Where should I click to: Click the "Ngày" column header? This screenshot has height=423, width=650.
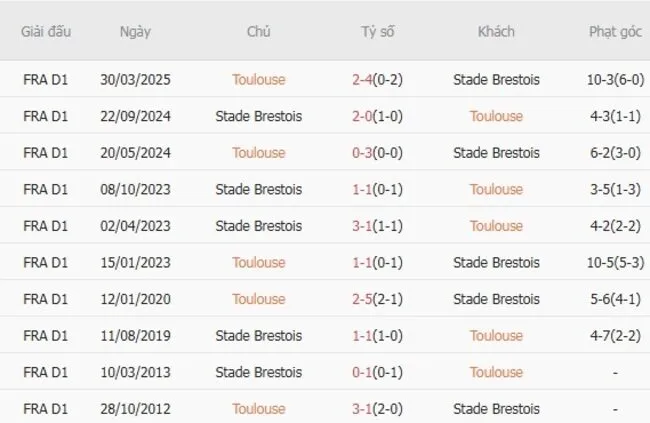(x=135, y=31)
